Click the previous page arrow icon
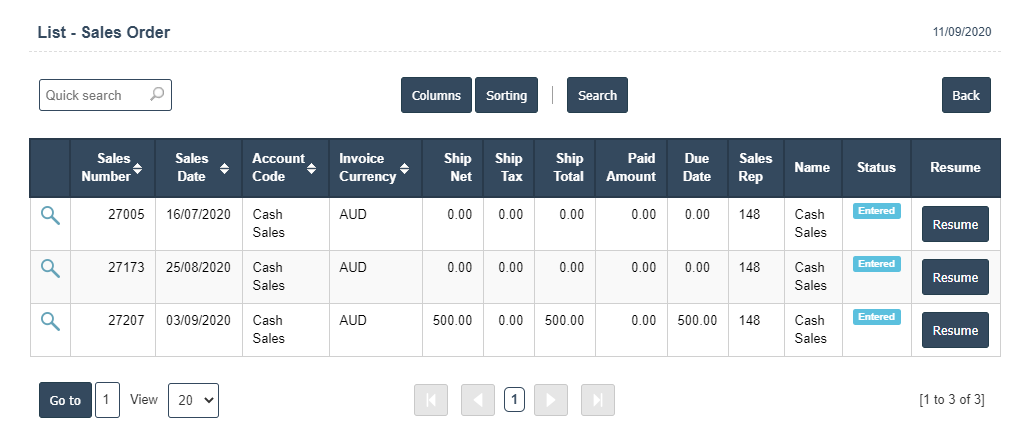1026x430 pixels. pyautogui.click(x=478, y=400)
